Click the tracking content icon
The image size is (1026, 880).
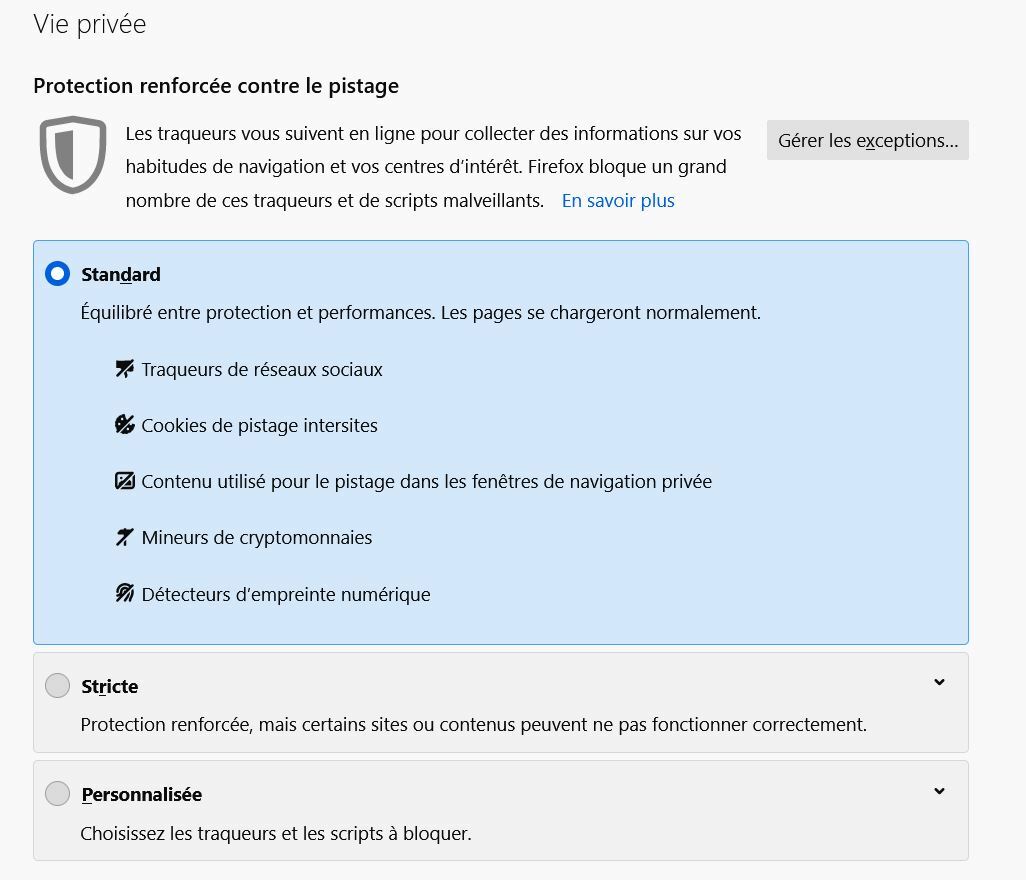click(x=124, y=481)
